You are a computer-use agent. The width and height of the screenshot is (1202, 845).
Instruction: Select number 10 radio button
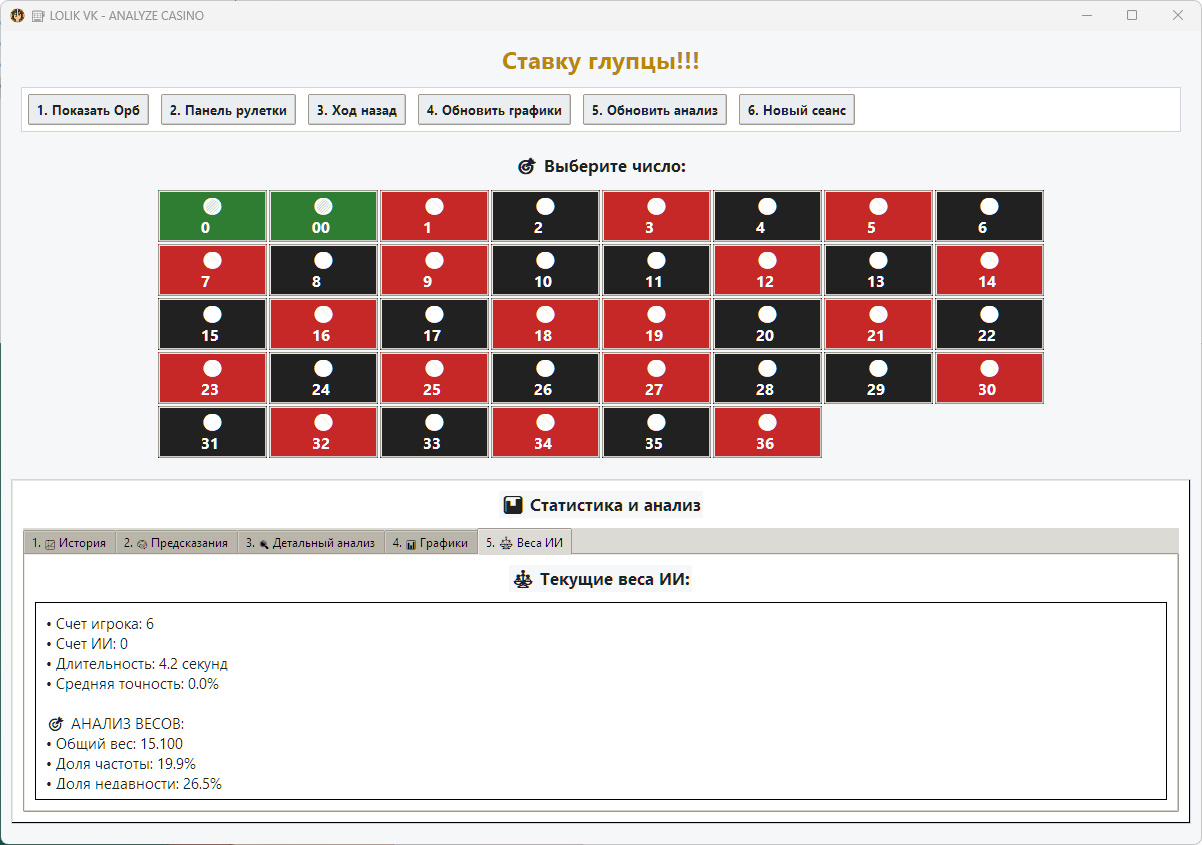click(x=545, y=270)
